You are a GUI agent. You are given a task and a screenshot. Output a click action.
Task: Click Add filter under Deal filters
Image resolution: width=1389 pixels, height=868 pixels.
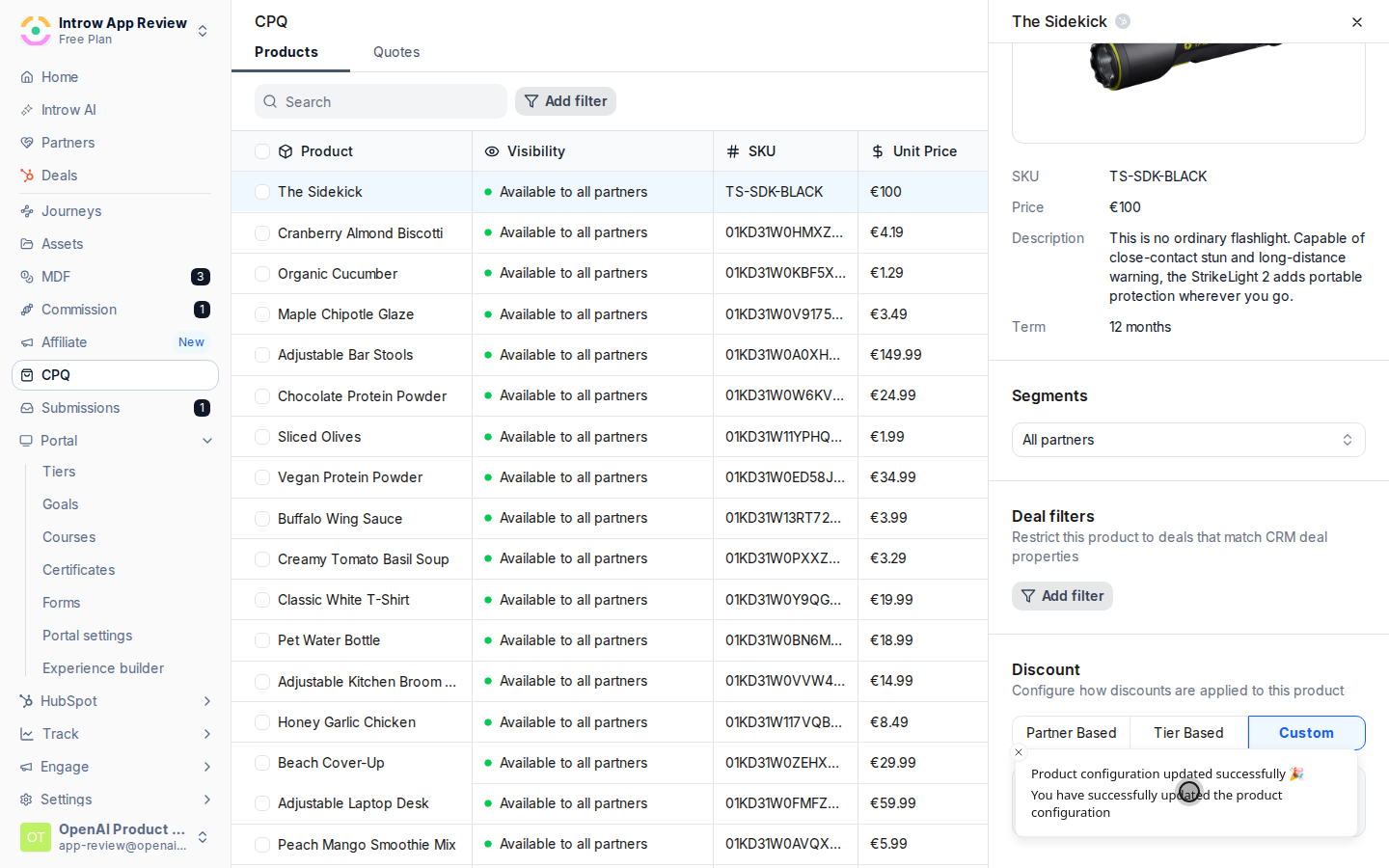1062,596
